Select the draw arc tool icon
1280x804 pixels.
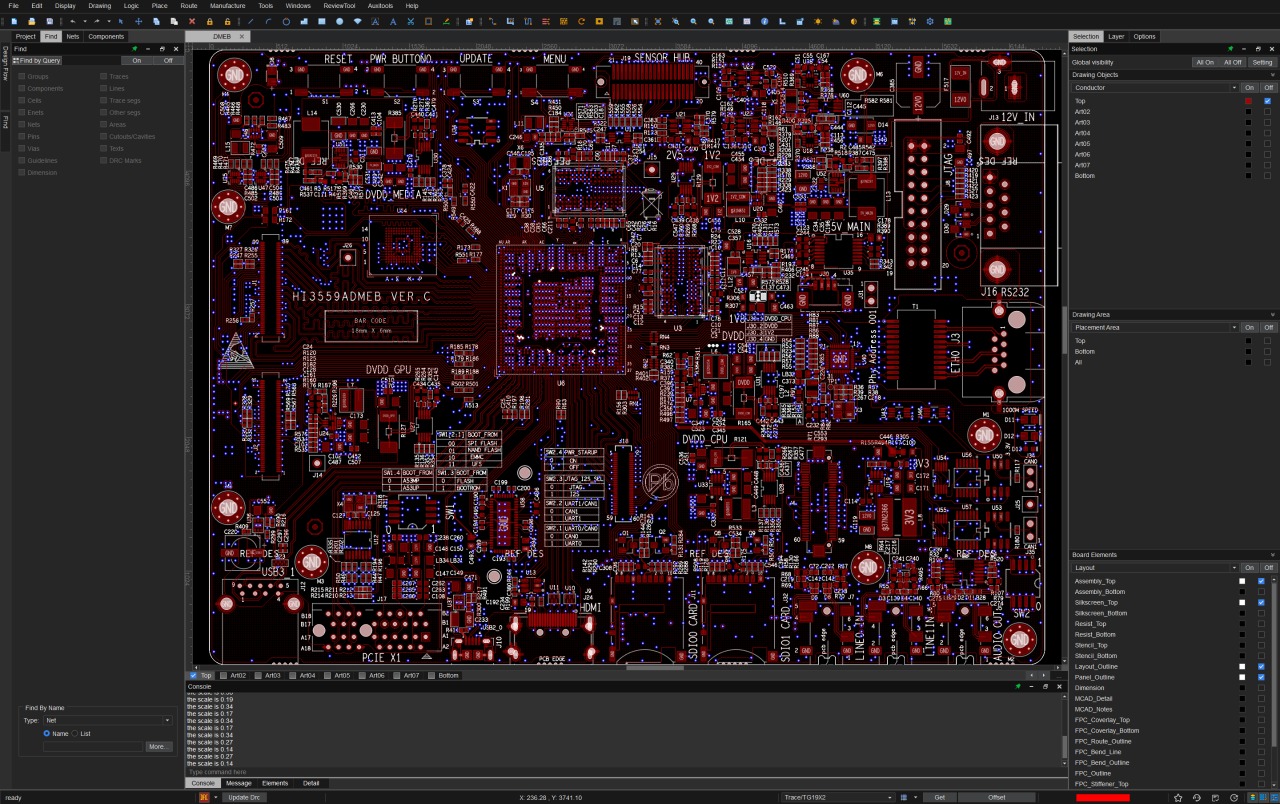(268, 21)
